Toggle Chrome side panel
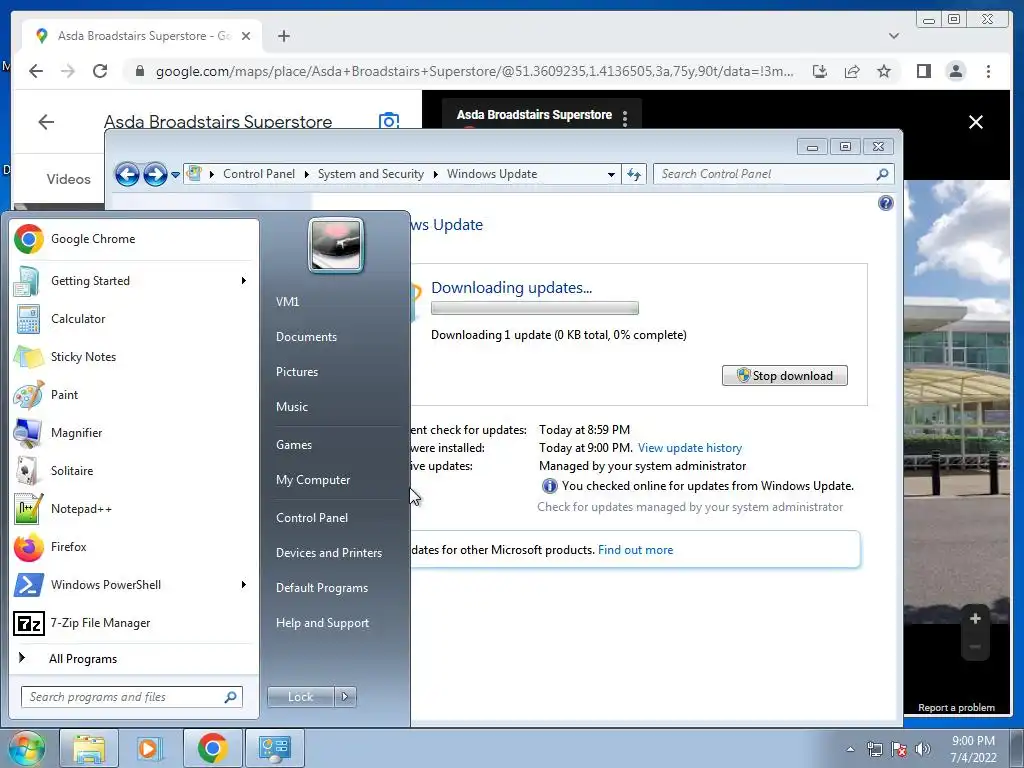1024x768 pixels. 923,71
